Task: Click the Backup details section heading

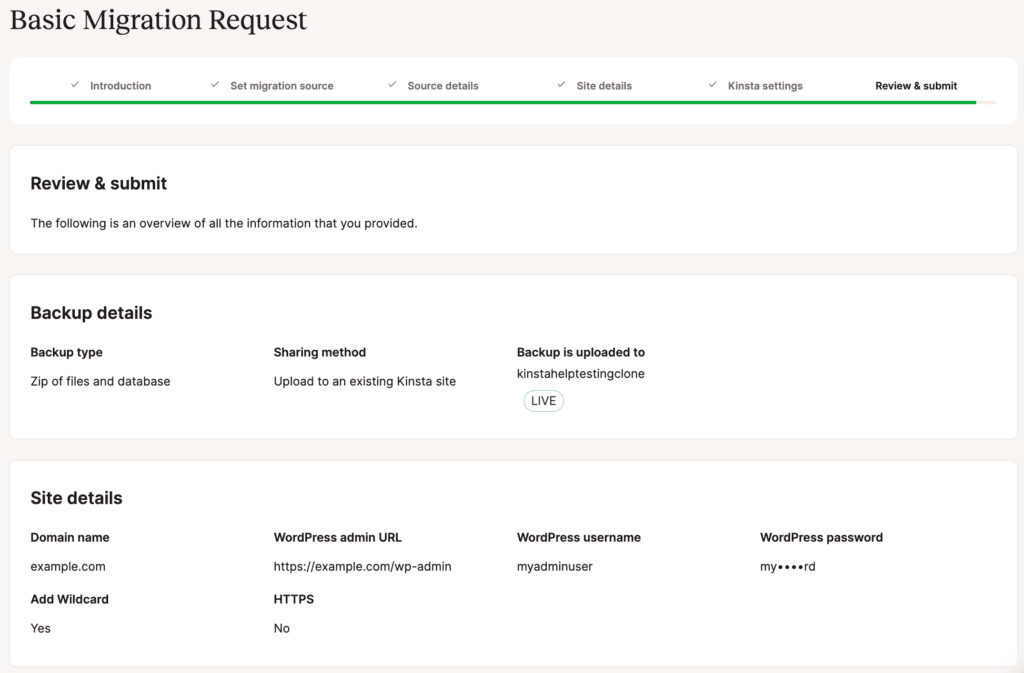Action: pyautogui.click(x=91, y=313)
